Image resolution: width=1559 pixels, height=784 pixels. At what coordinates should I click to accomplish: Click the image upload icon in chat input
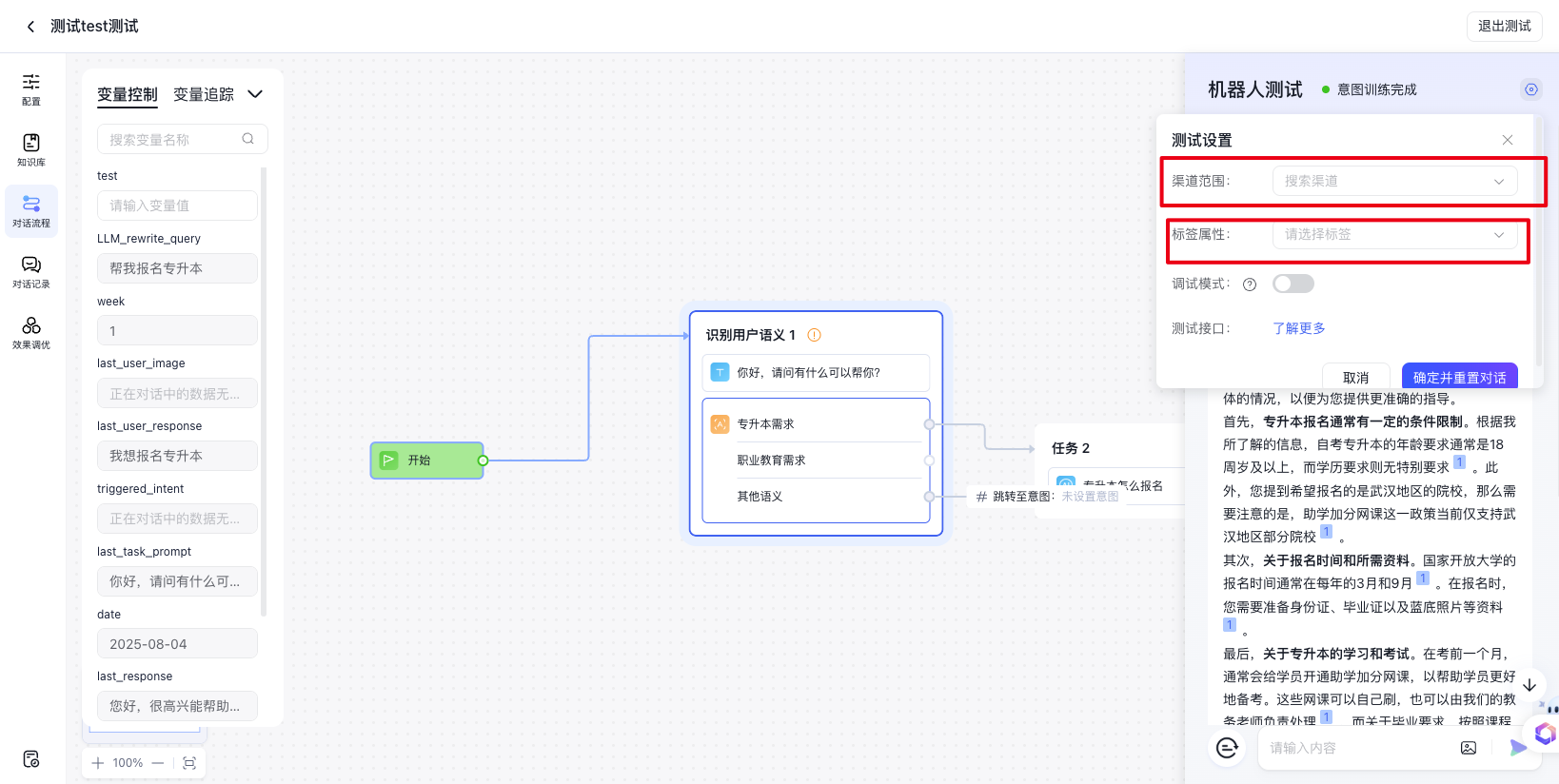(1469, 748)
